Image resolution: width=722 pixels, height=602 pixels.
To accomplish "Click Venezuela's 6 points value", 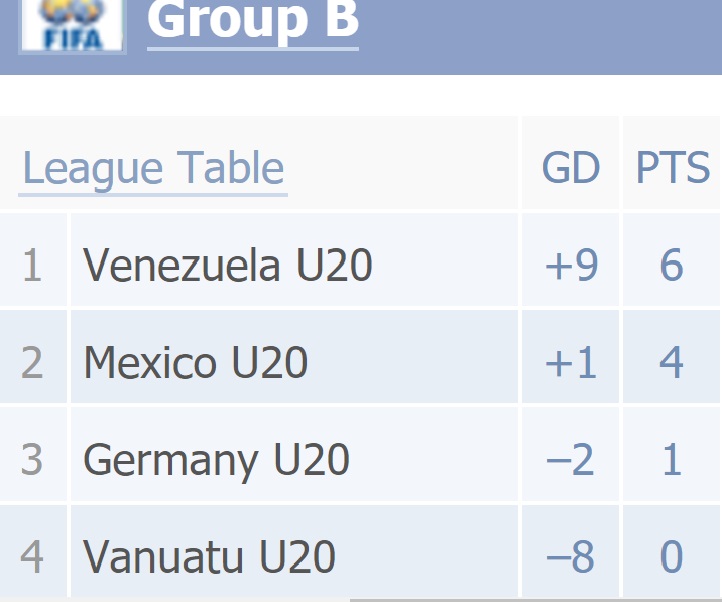I will click(x=671, y=265).
